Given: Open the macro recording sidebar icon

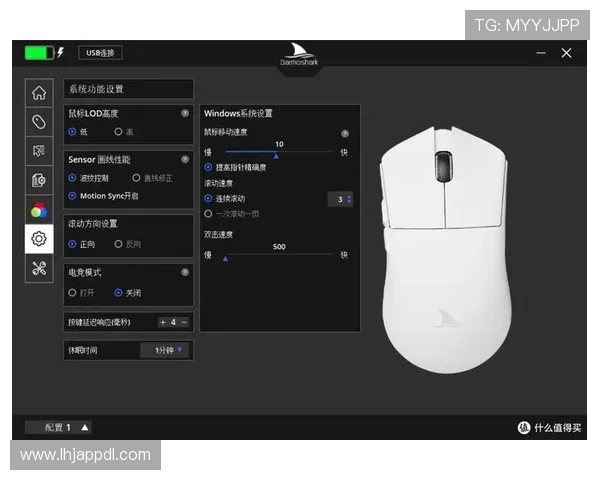Looking at the screenshot, I should click(39, 180).
